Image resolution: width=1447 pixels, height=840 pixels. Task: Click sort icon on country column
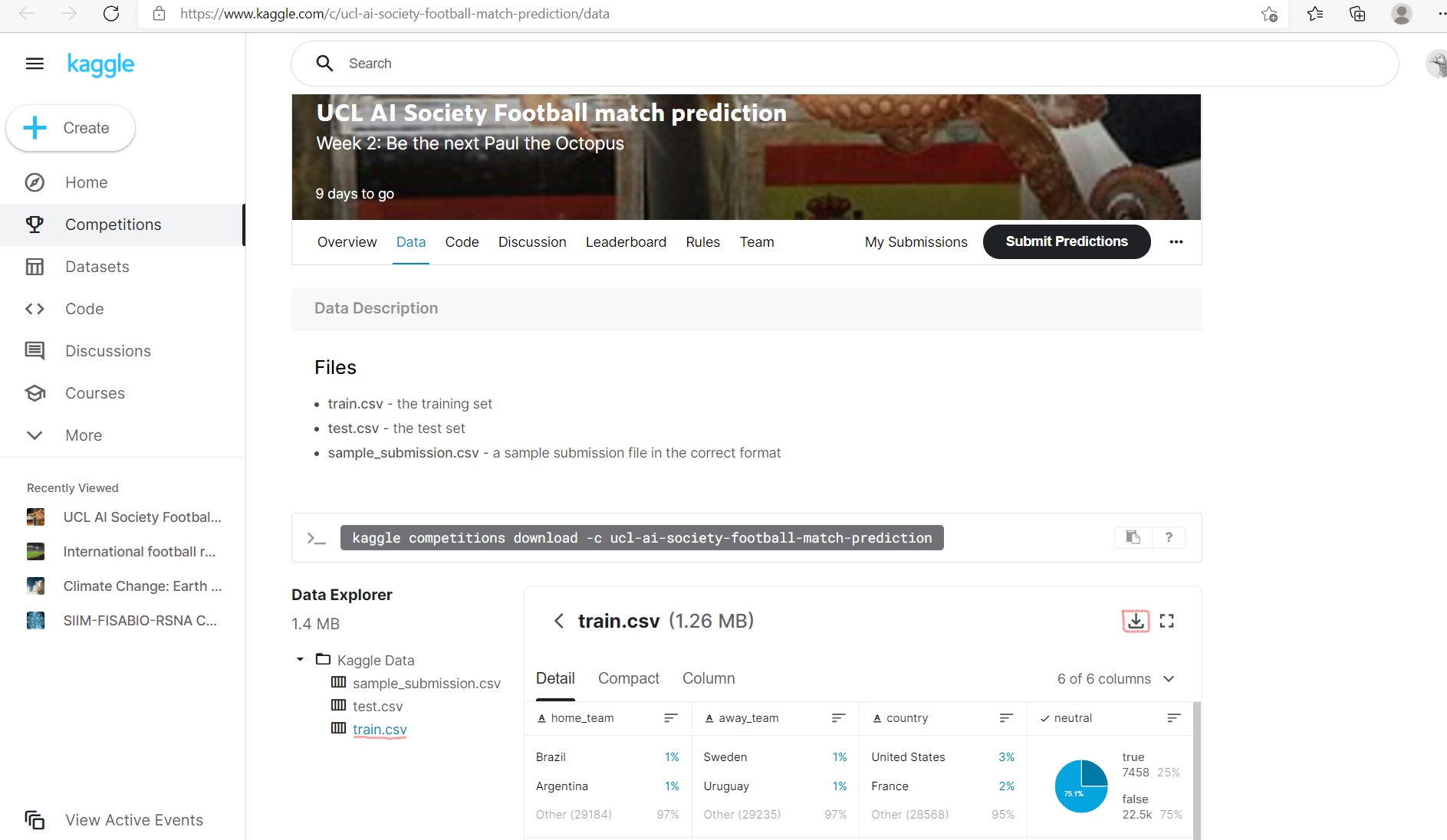tap(1007, 718)
